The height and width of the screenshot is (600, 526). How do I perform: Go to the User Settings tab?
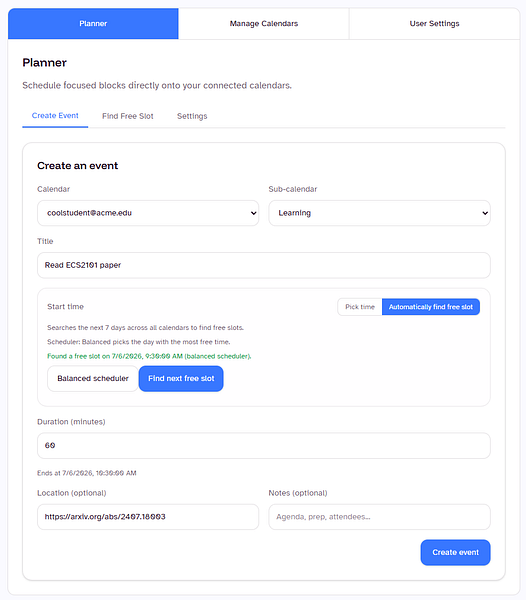pos(435,24)
